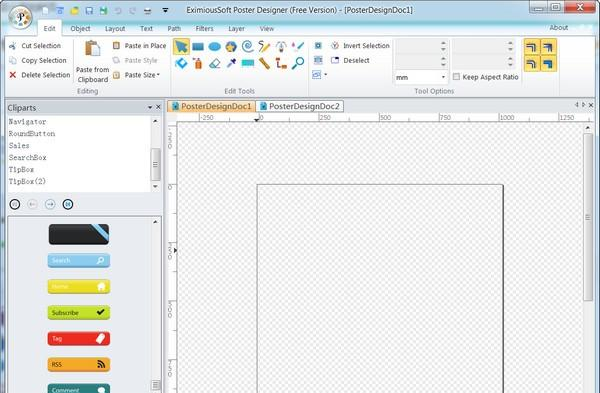Toggle top-left sharp corner option button

pyautogui.click(x=532, y=47)
